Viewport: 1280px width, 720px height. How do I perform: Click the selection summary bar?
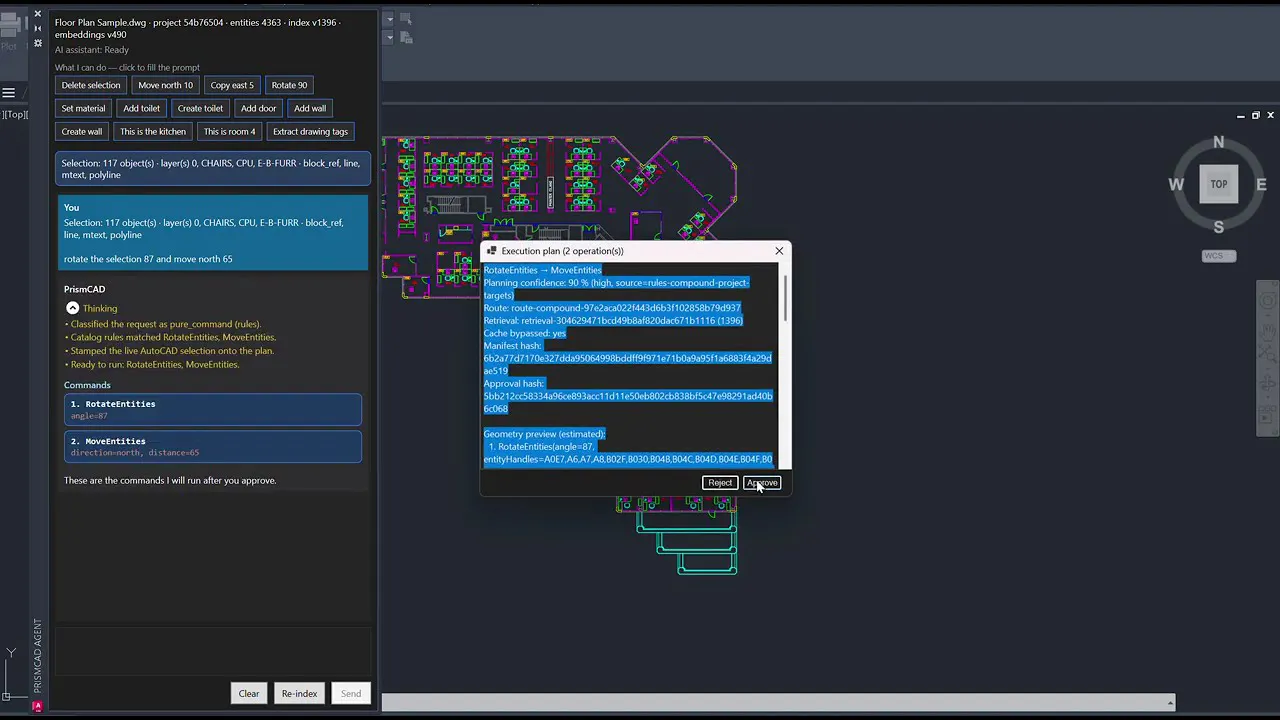pos(213,169)
